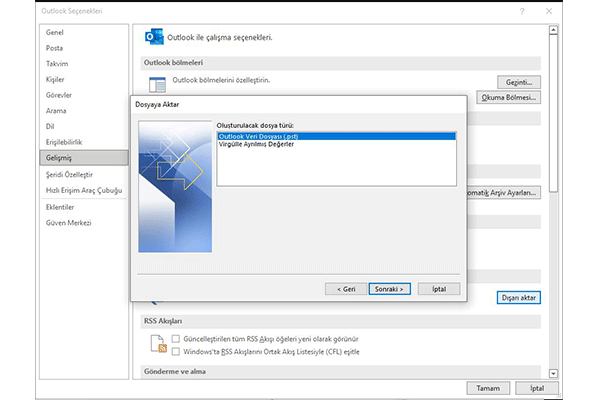This screenshot has height=400, width=600.
Task: Click the Outlook logo icon in header
Action: (154, 37)
